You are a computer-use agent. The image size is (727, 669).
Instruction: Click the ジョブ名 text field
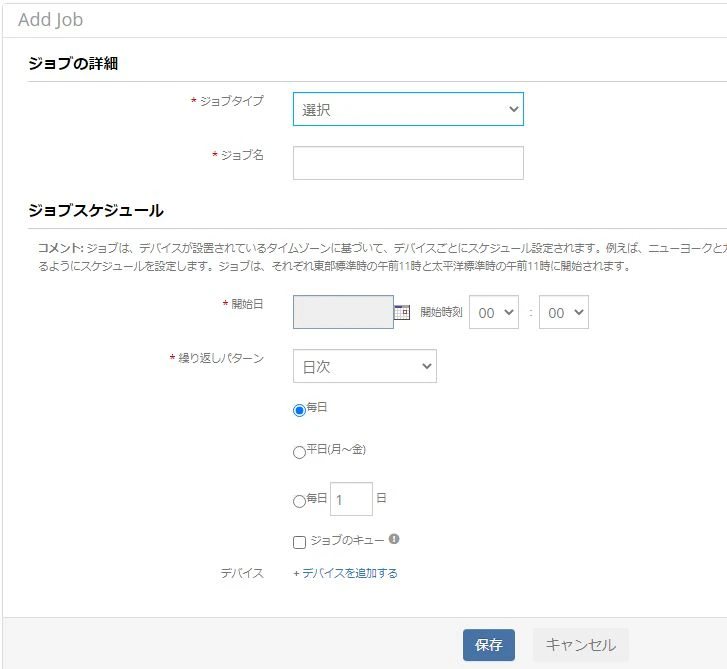[x=408, y=163]
